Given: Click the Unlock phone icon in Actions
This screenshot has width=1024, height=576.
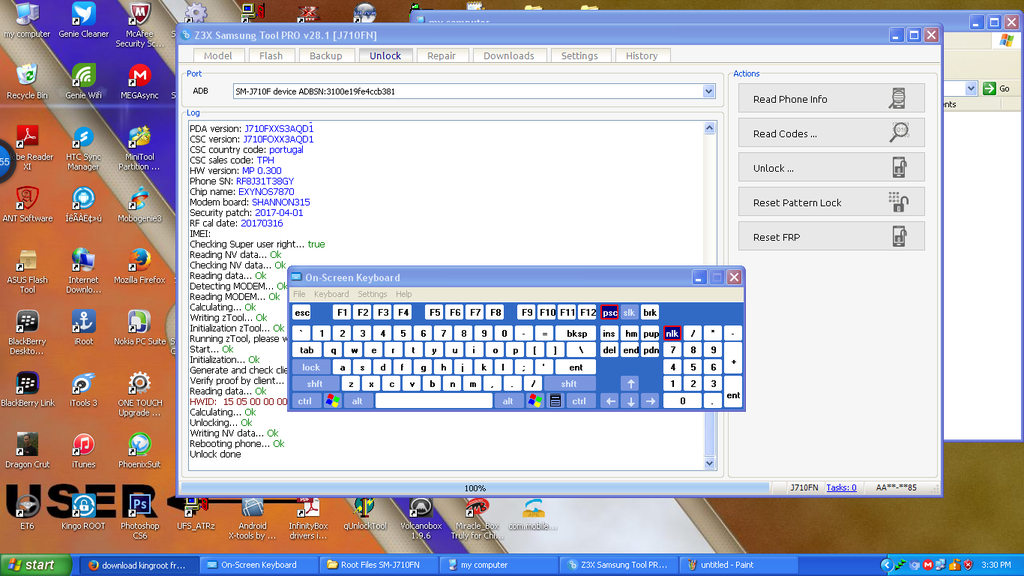Looking at the screenshot, I should [x=899, y=168].
